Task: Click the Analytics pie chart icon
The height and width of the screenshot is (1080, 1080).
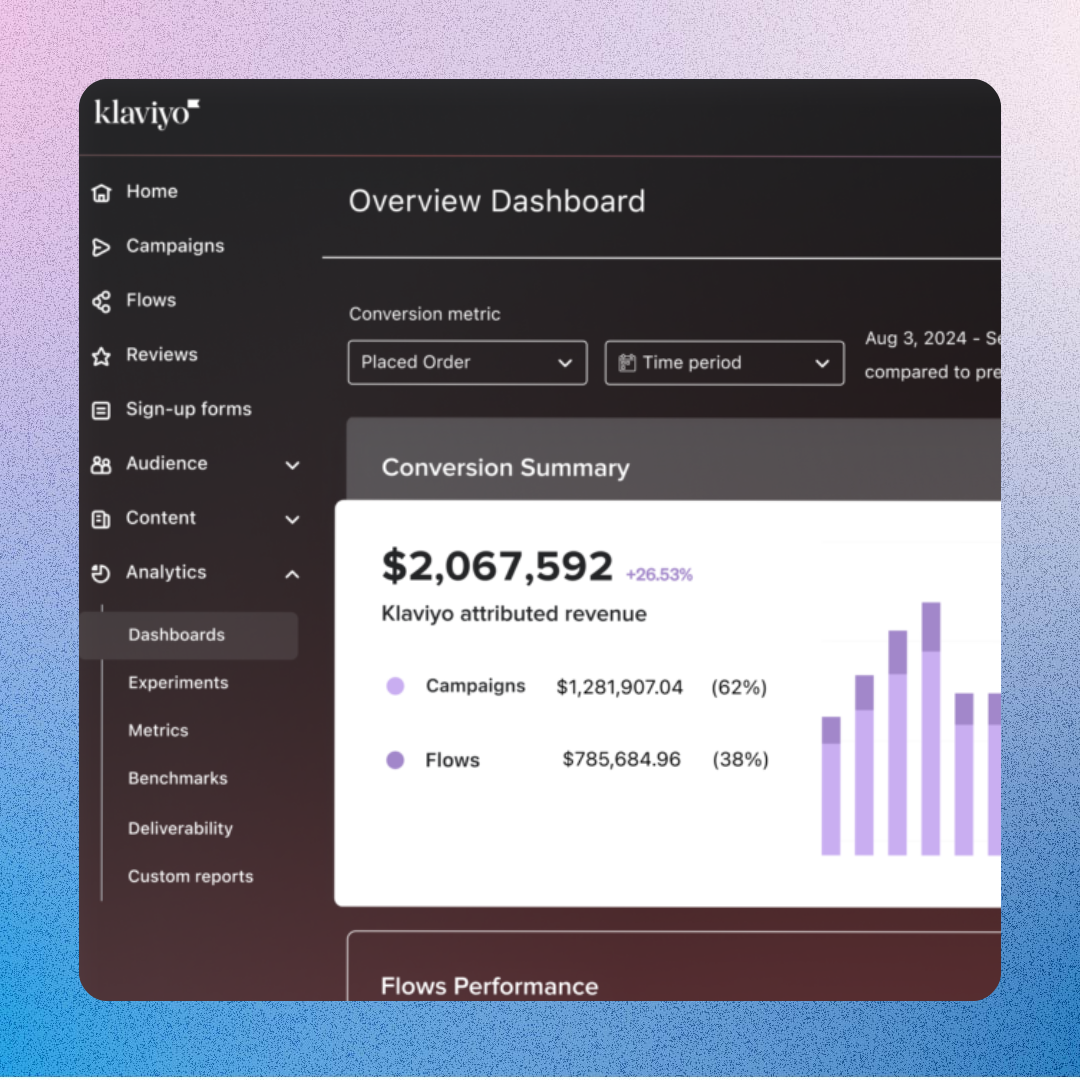Action: pos(101,573)
